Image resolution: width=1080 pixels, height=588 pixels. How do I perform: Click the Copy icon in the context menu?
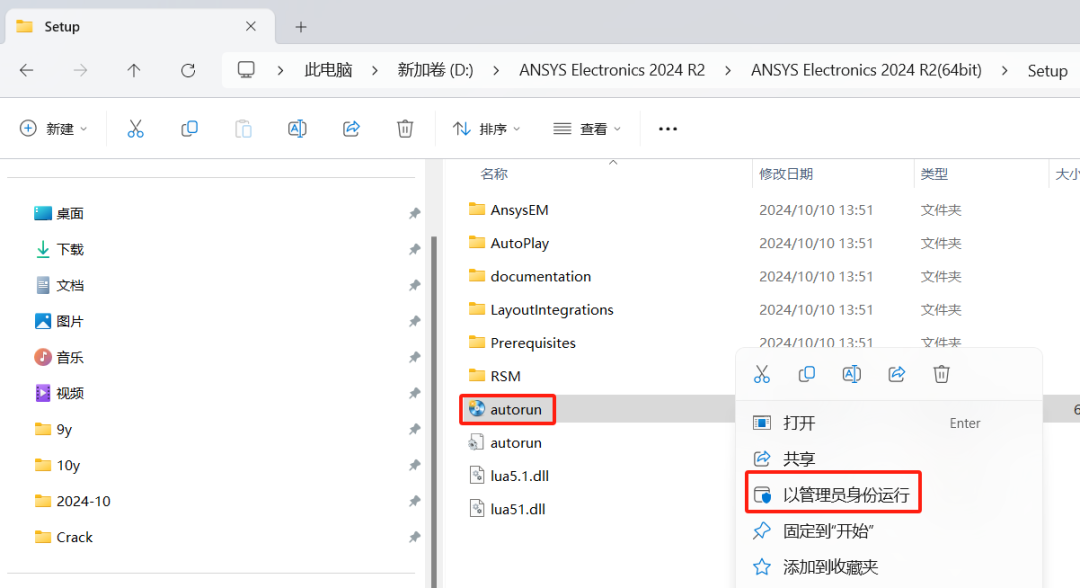[x=807, y=374]
